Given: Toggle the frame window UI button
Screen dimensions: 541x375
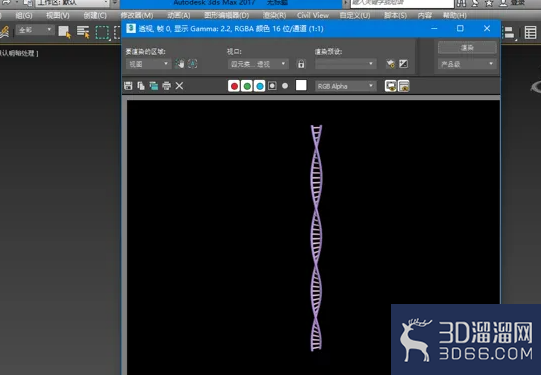Looking at the screenshot, I should pyautogui.click(x=403, y=86).
